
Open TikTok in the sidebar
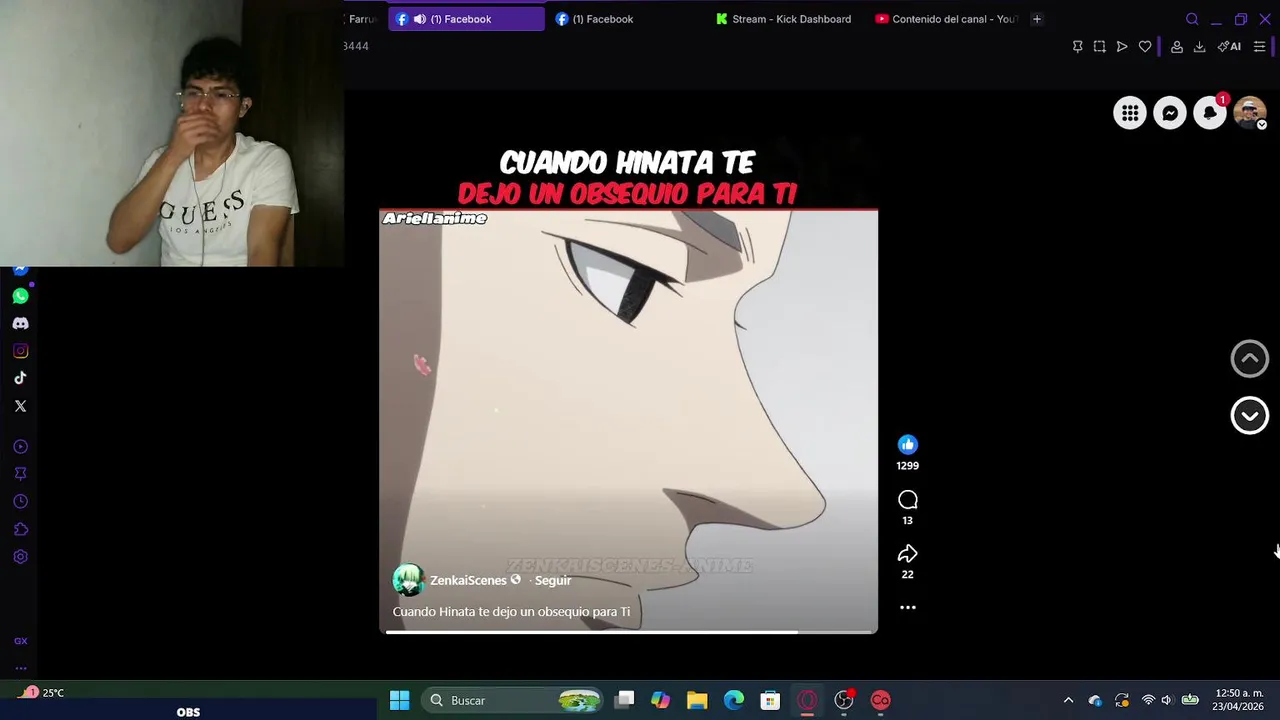pos(20,378)
